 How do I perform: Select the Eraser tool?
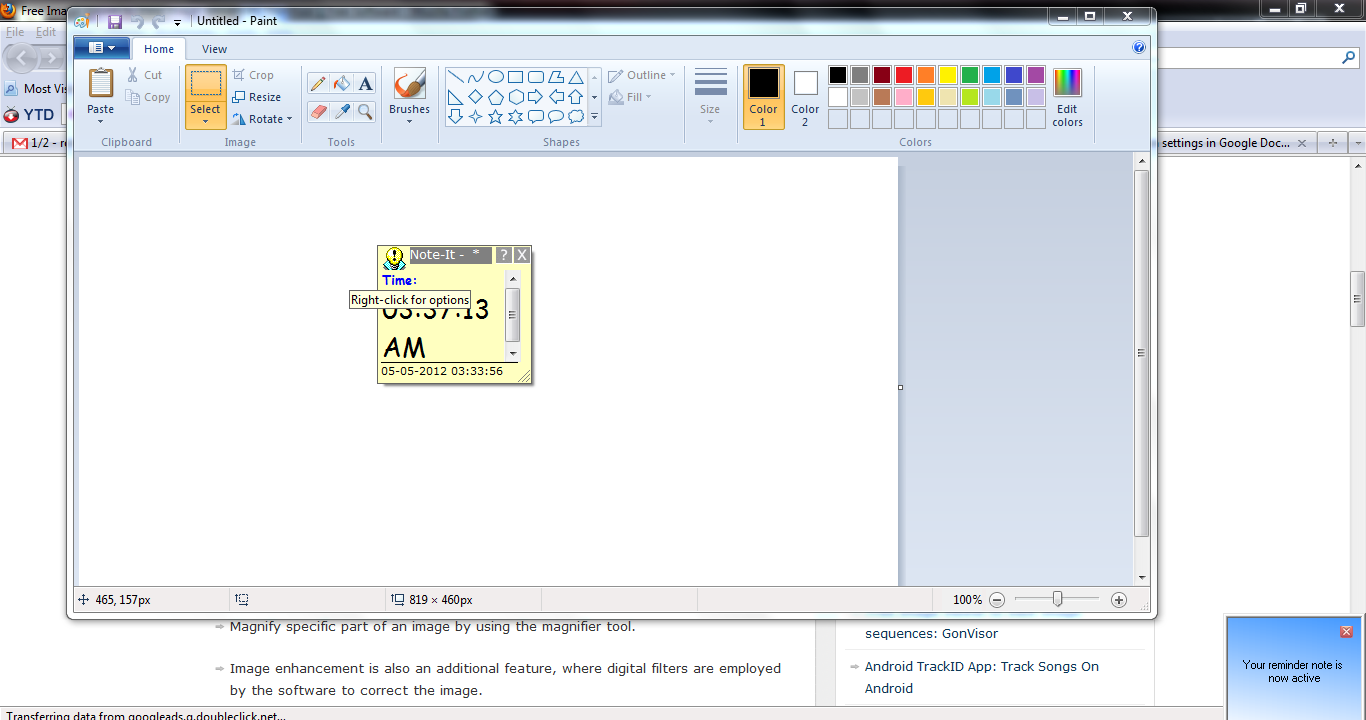[318, 111]
